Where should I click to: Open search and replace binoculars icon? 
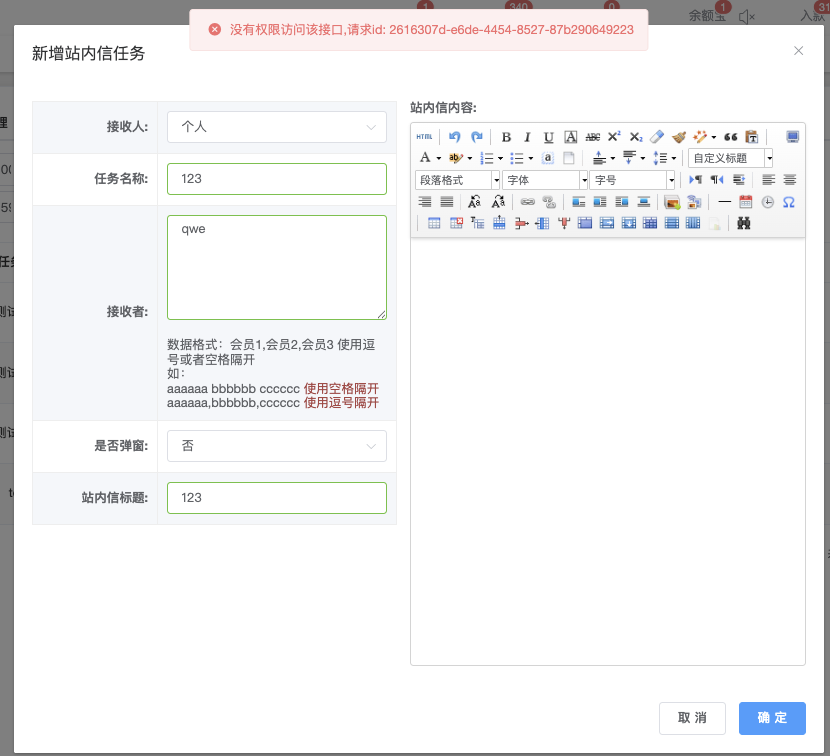click(x=744, y=224)
